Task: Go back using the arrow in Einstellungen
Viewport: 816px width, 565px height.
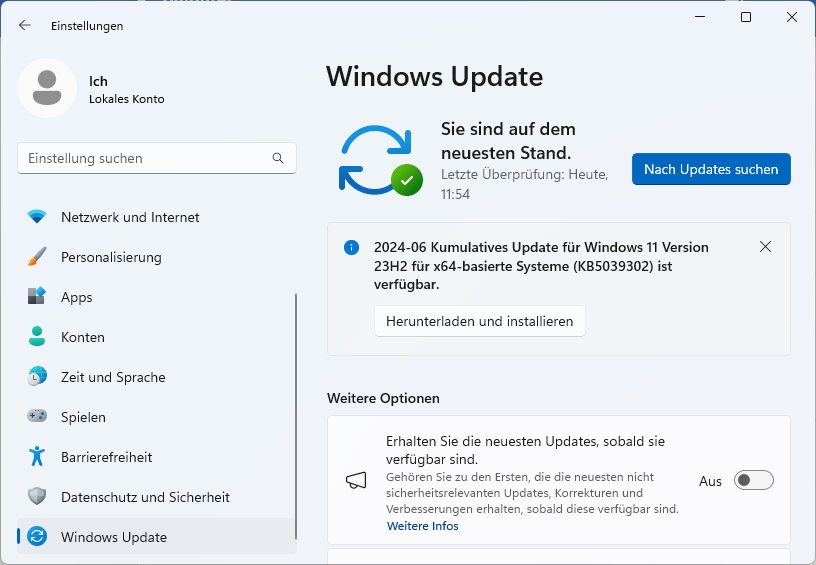Action: (x=24, y=25)
